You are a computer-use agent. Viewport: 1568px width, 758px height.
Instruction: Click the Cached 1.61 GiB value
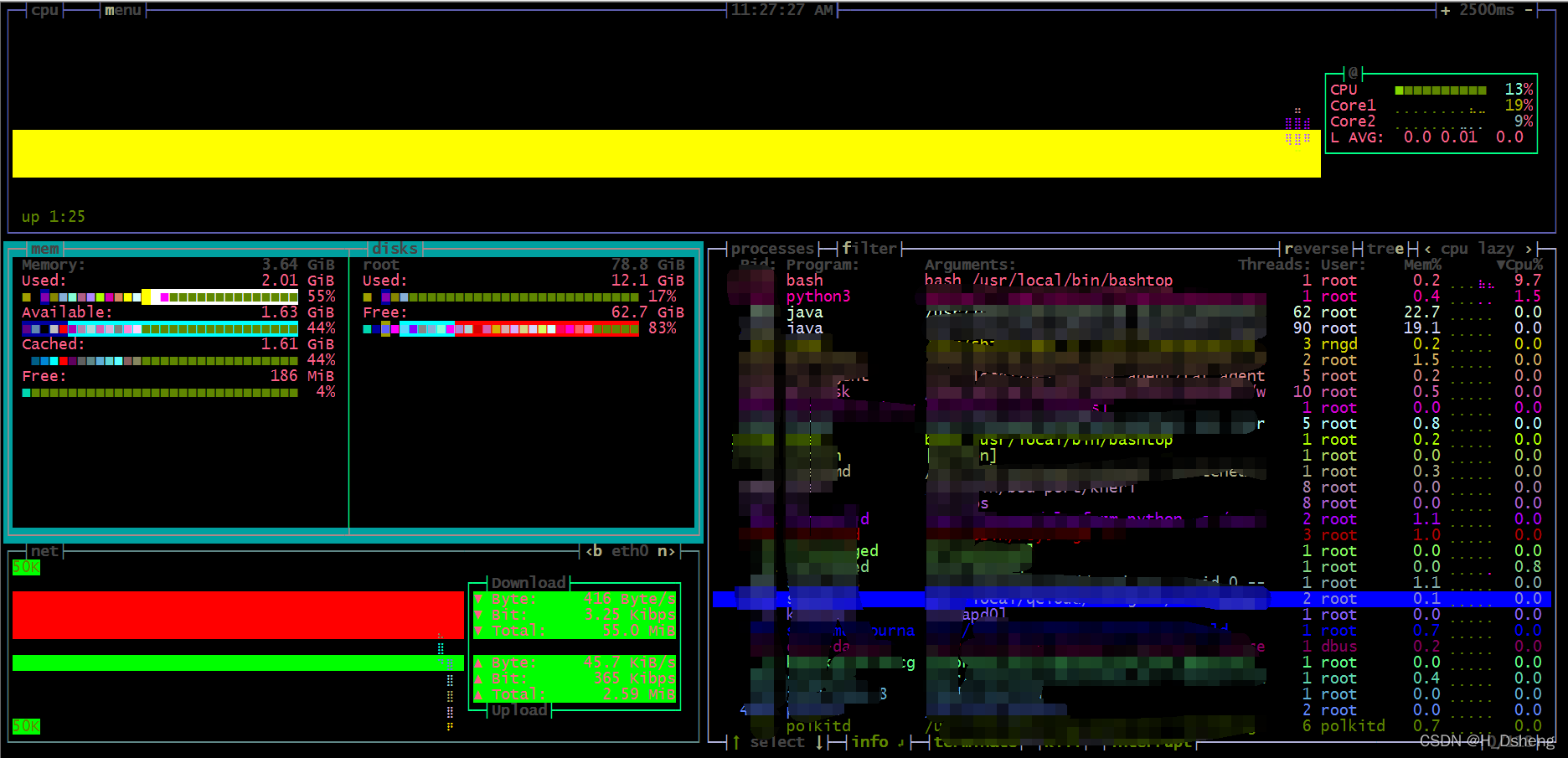[x=298, y=344]
